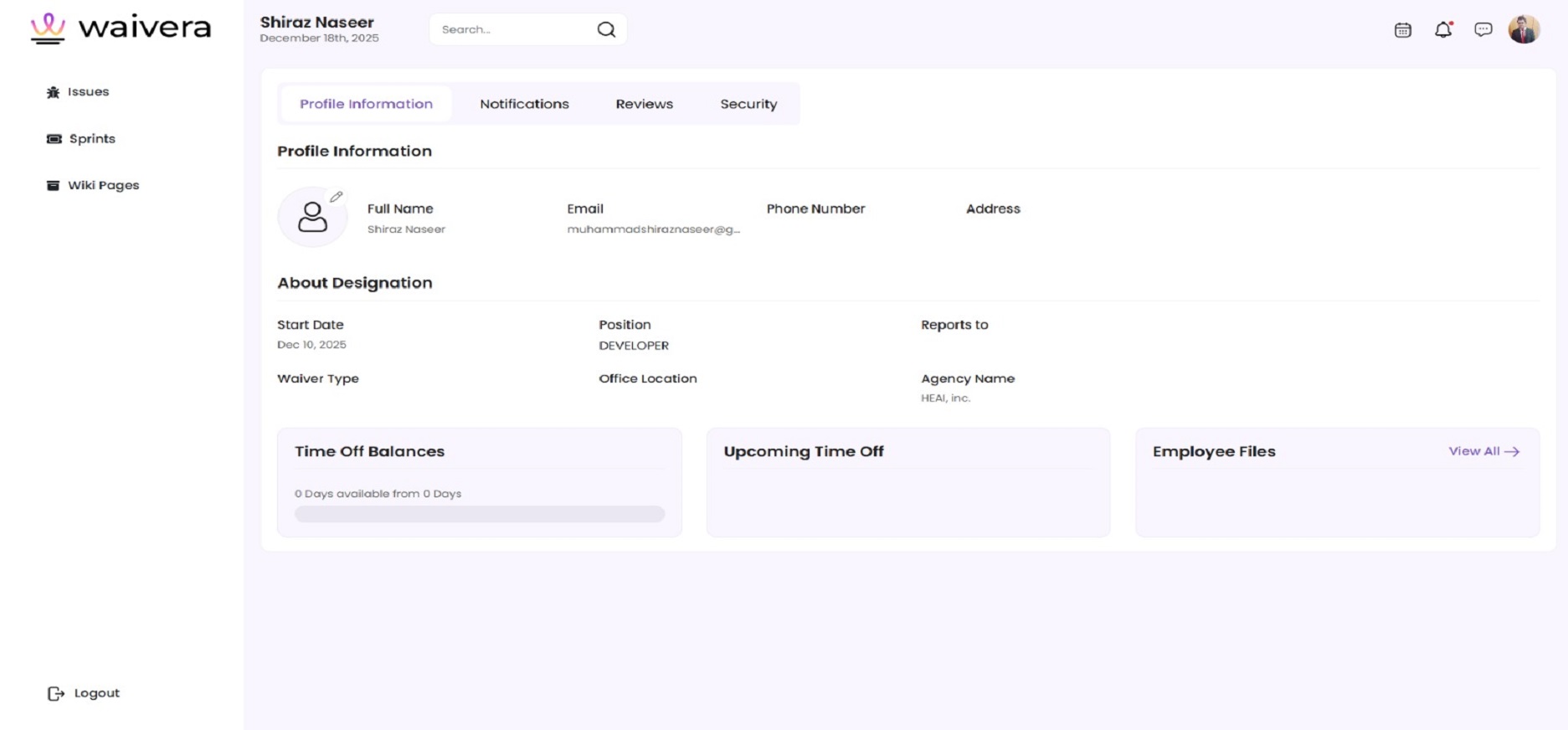This screenshot has height=730, width=1568.
Task: Click the profile placeholder avatar circle
Action: (312, 218)
